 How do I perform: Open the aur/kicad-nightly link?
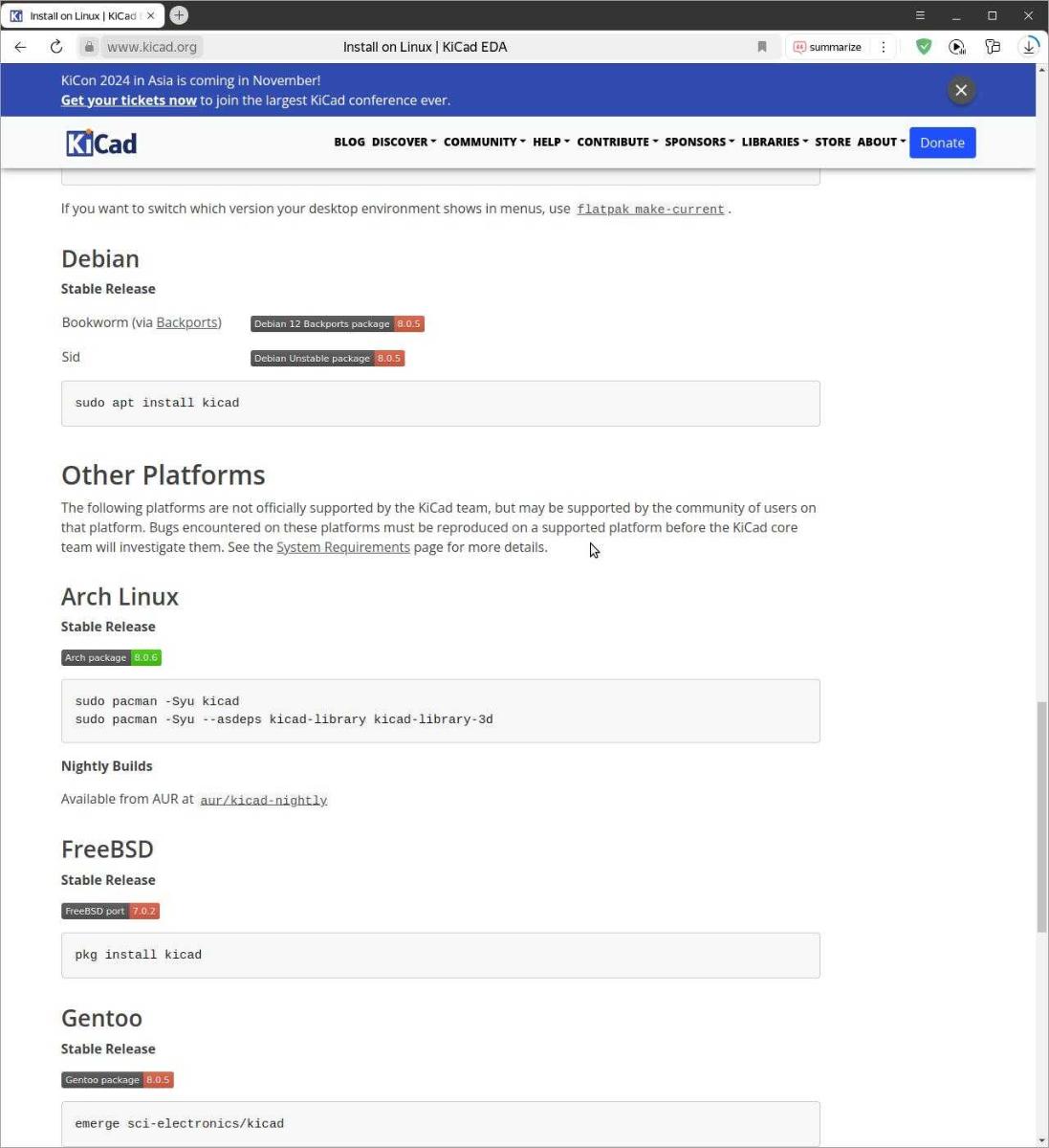click(x=263, y=800)
